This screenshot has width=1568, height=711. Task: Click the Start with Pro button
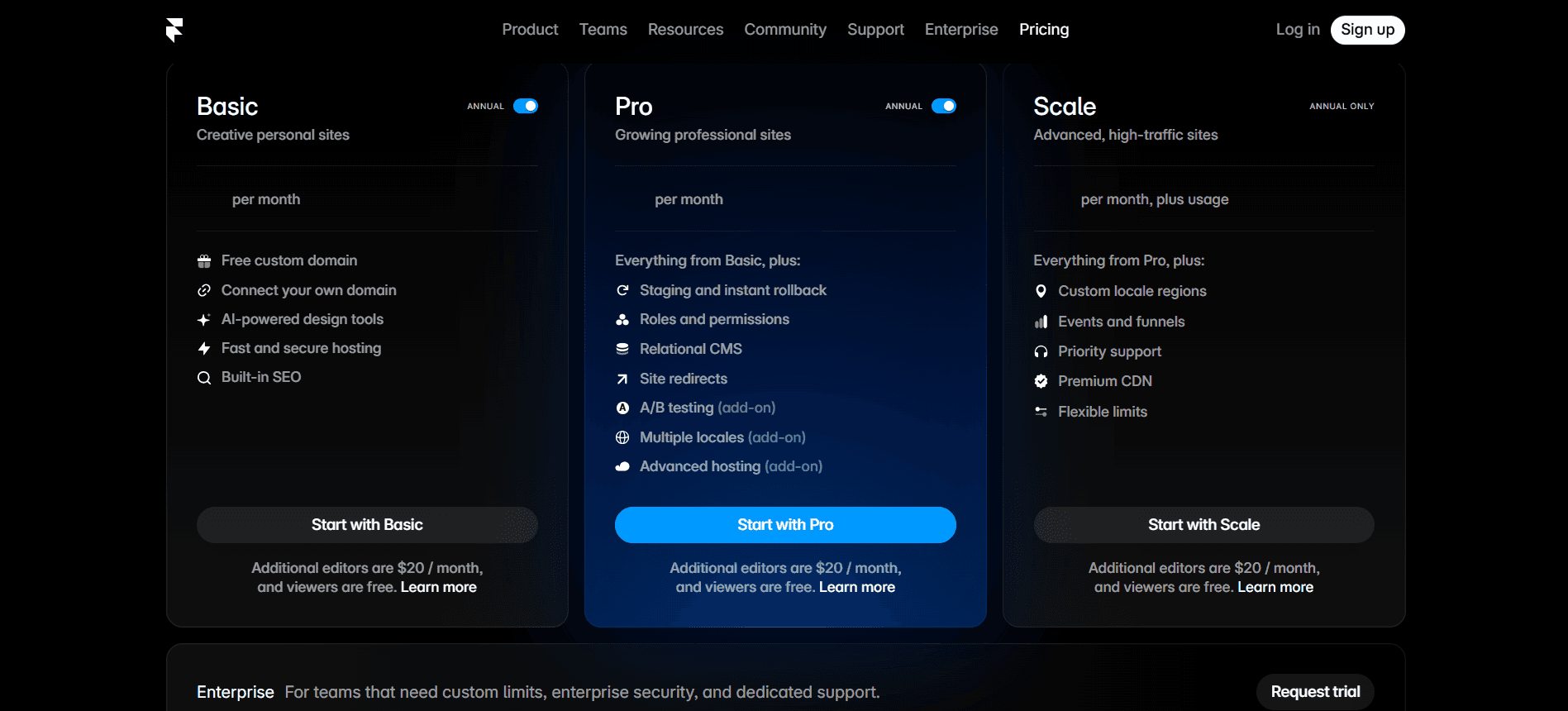tap(785, 525)
